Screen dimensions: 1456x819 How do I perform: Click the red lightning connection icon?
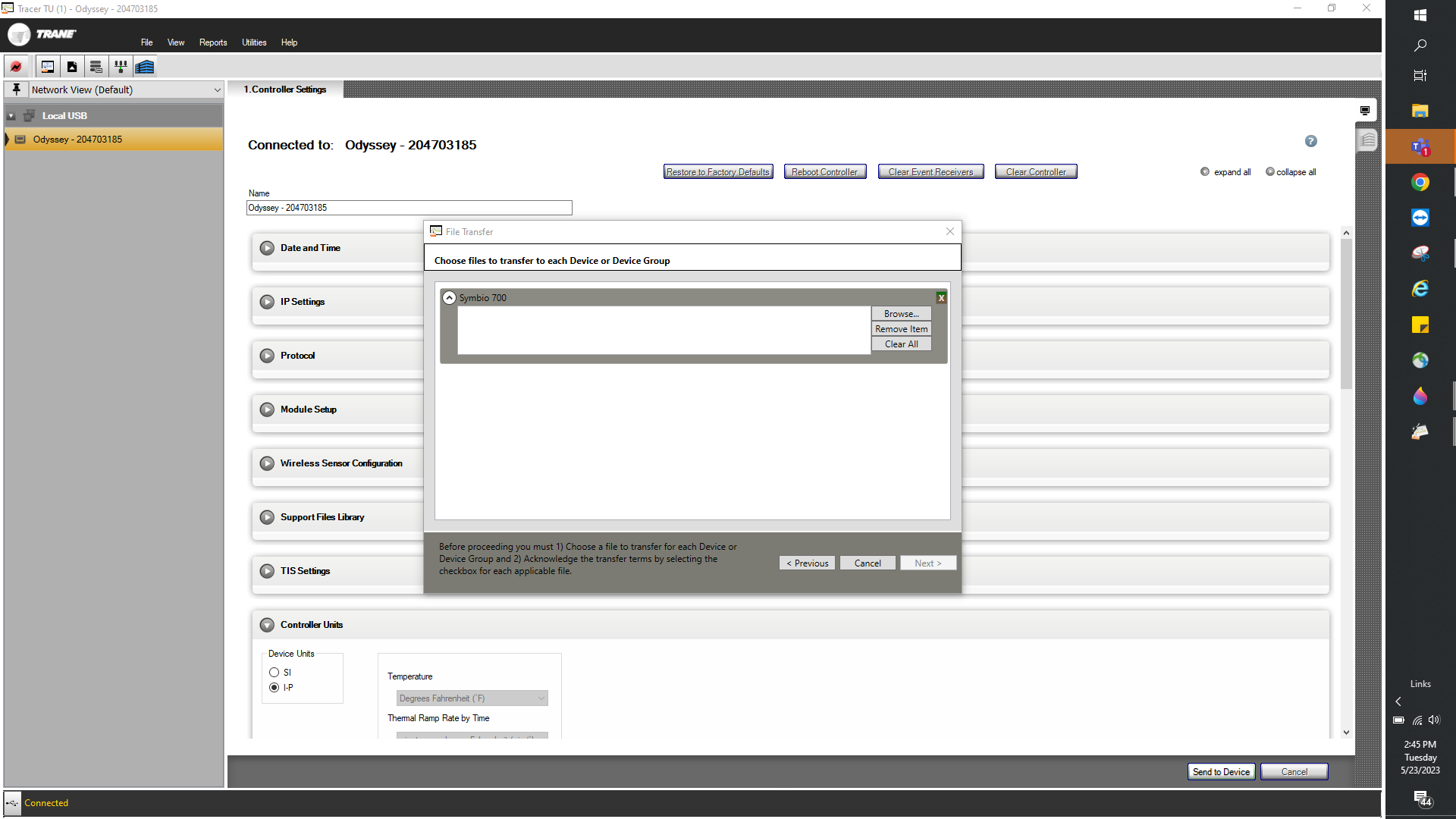coord(16,67)
